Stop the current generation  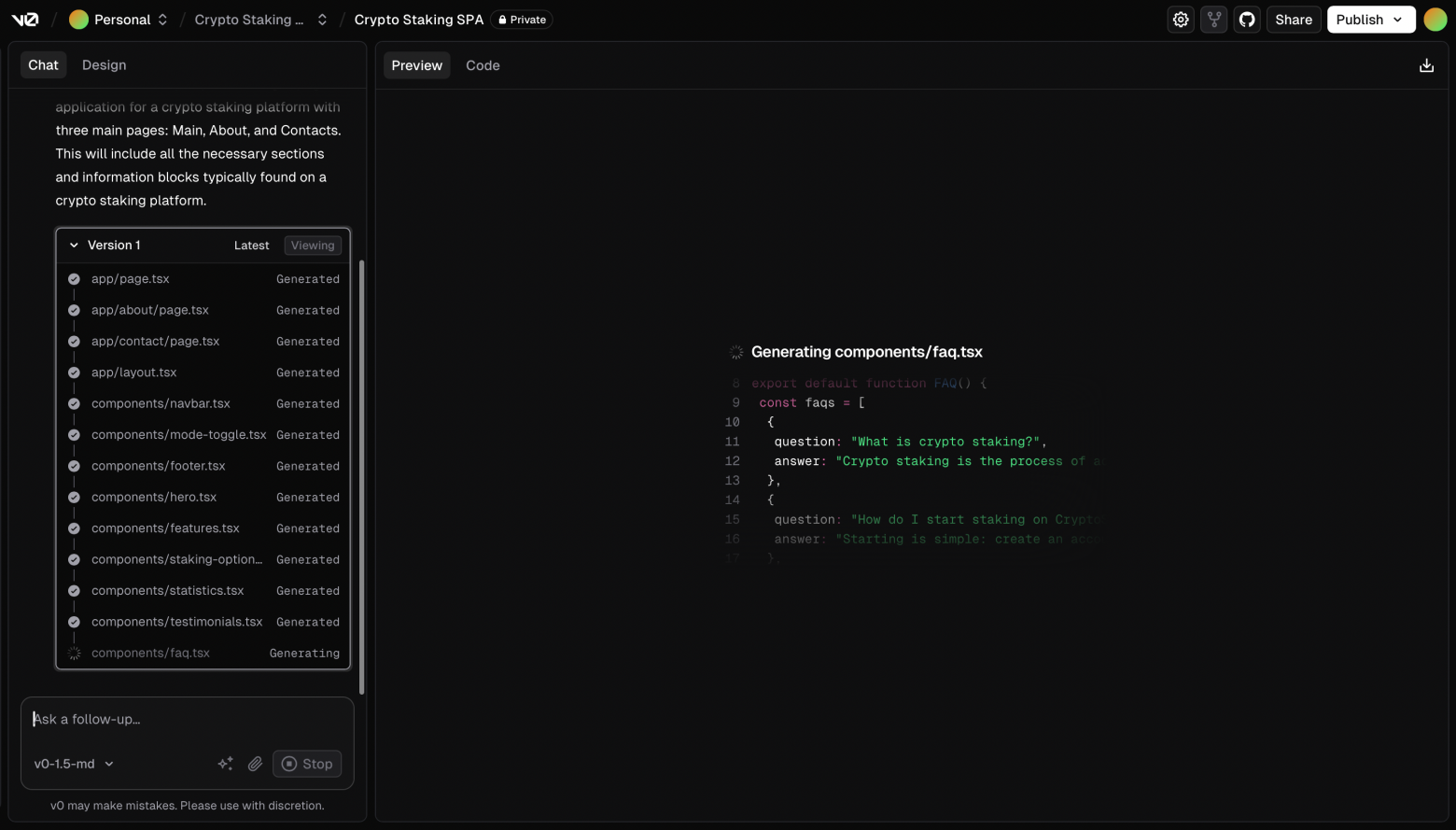pyautogui.click(x=307, y=764)
